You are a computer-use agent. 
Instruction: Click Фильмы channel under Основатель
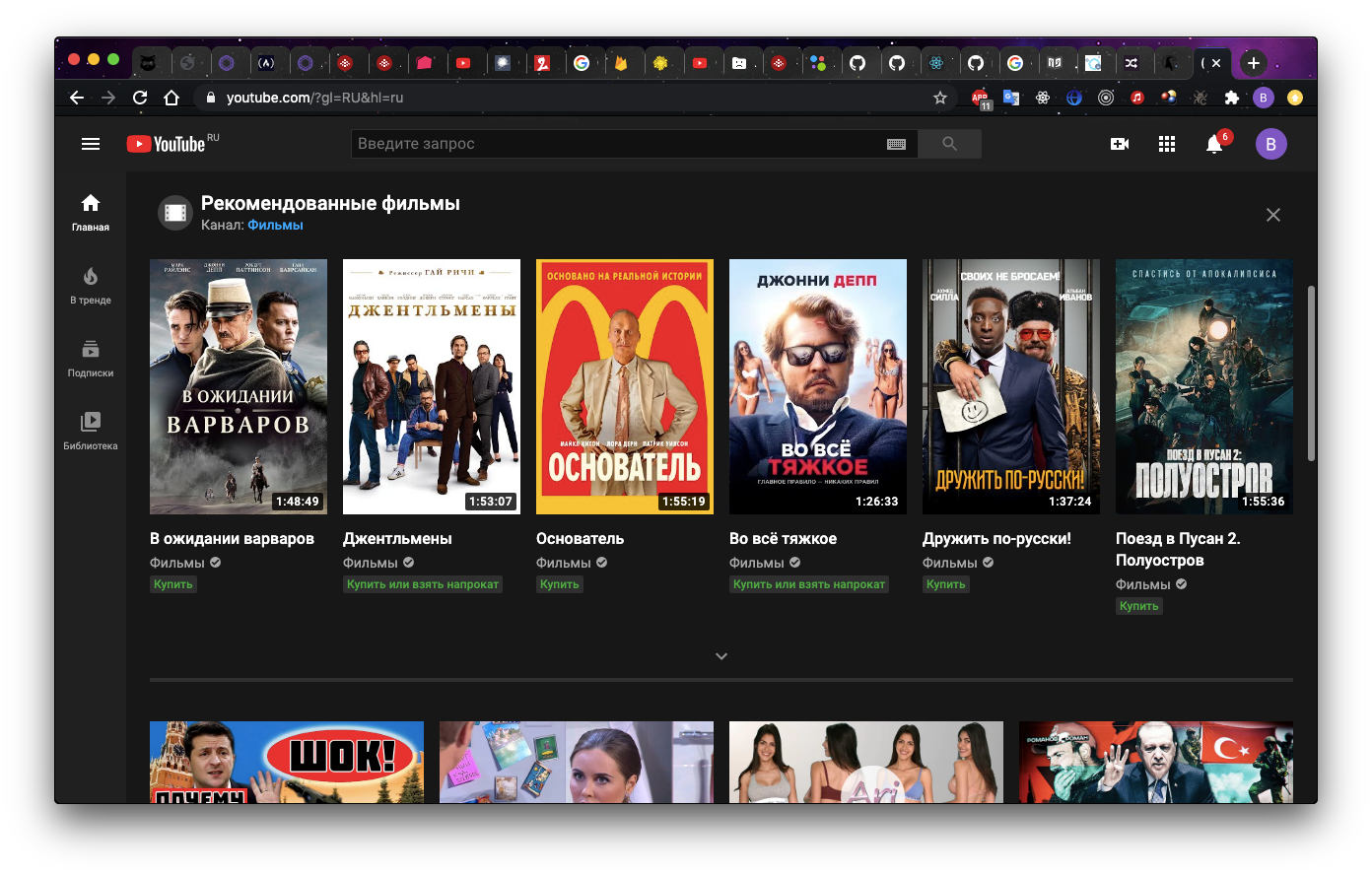click(564, 563)
